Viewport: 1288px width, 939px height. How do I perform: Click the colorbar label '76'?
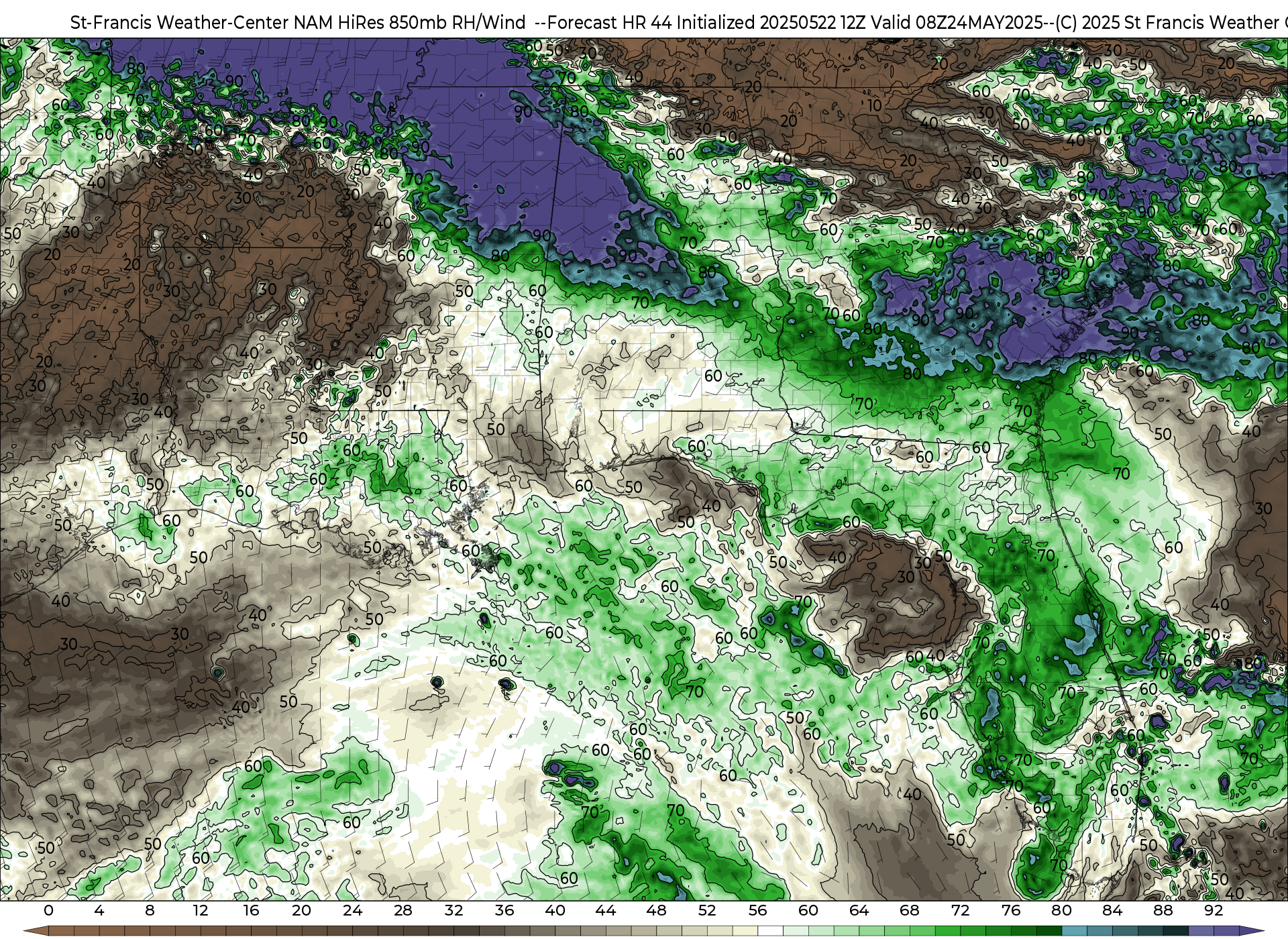pyautogui.click(x=1011, y=910)
